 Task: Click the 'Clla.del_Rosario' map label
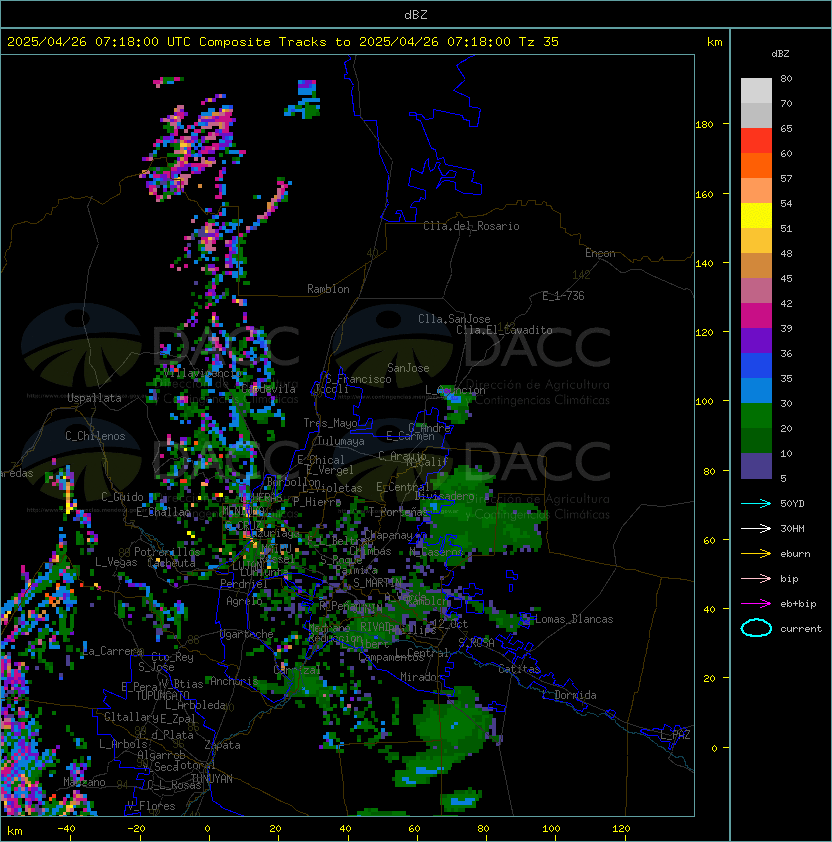coord(471,226)
